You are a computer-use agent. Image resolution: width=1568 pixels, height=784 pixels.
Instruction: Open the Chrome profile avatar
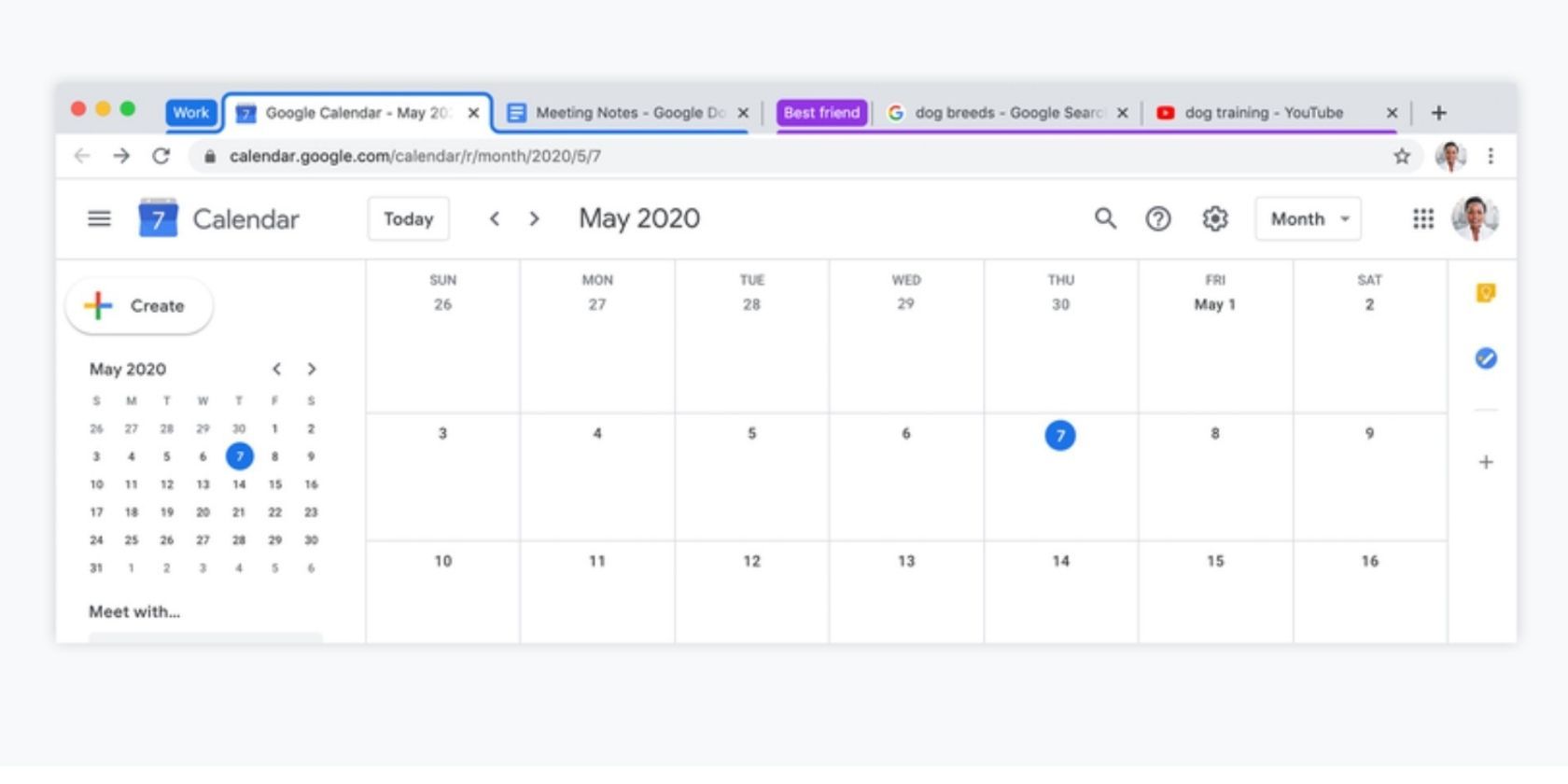pyautogui.click(x=1450, y=156)
